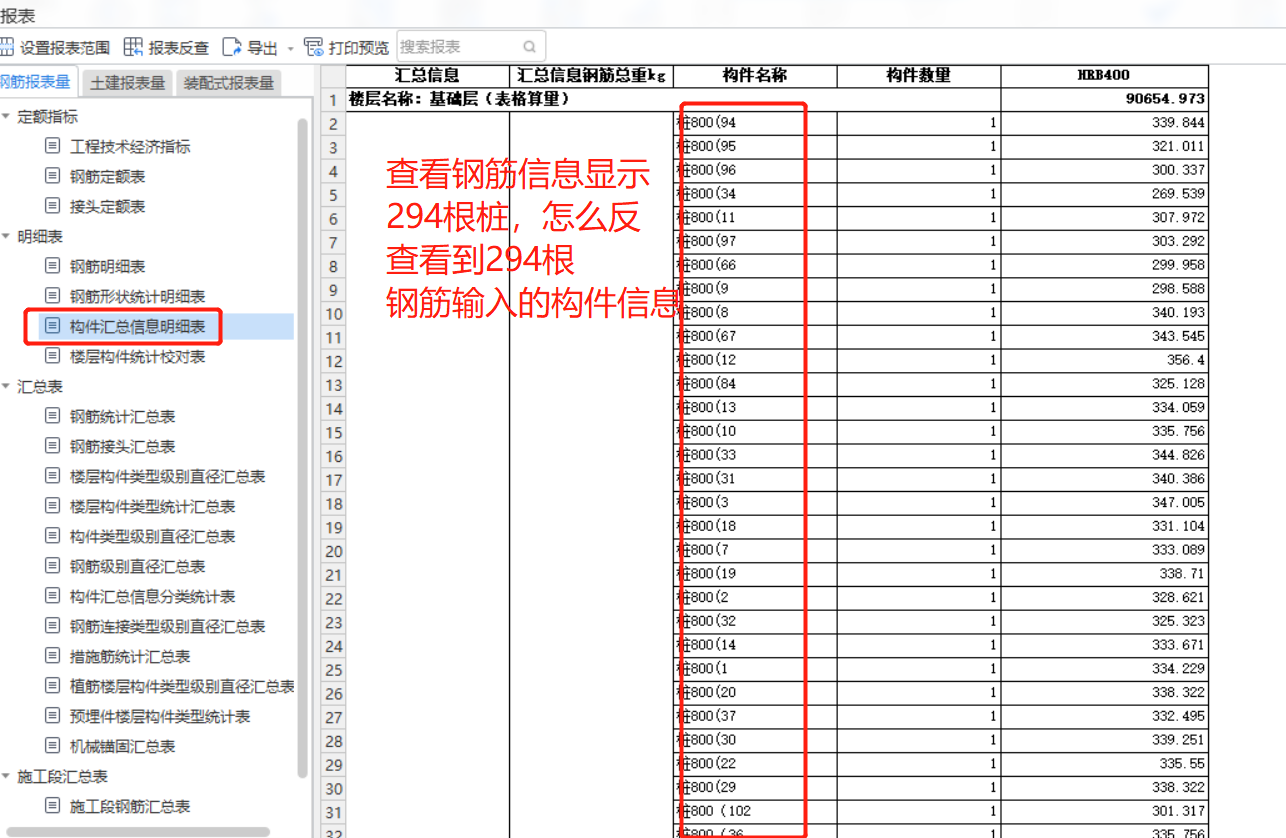
Task: Click the 打印预览 print preview icon
Action: point(314,47)
